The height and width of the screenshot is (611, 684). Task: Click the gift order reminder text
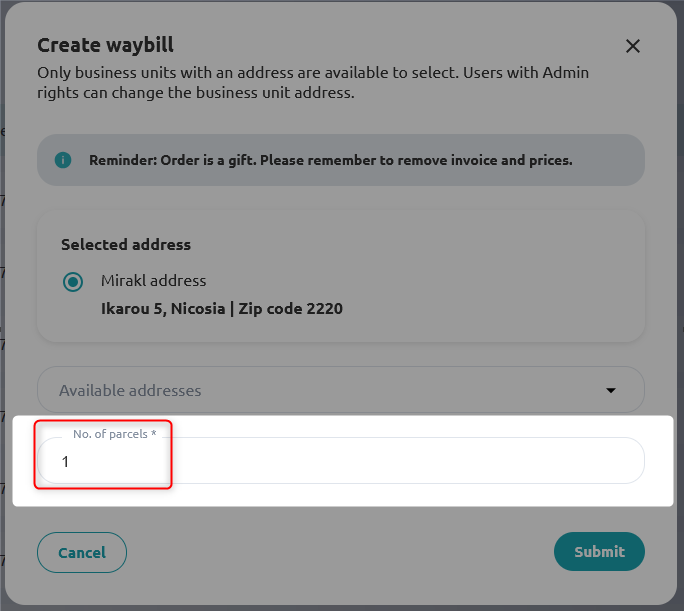[x=330, y=160]
